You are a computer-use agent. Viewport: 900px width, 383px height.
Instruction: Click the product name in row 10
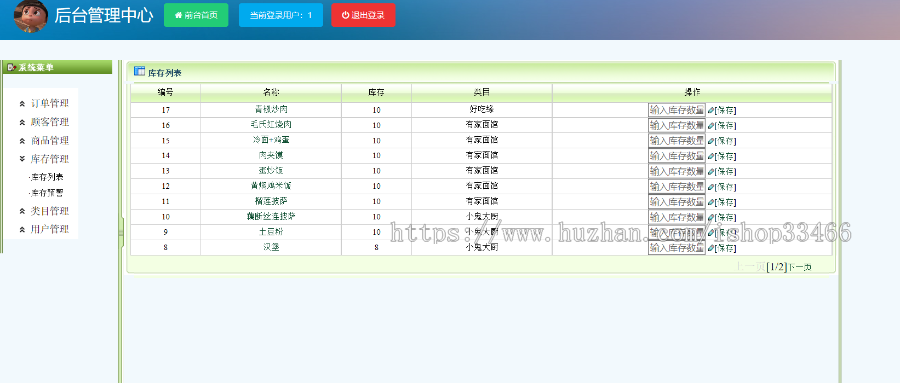pyautogui.click(x=271, y=216)
